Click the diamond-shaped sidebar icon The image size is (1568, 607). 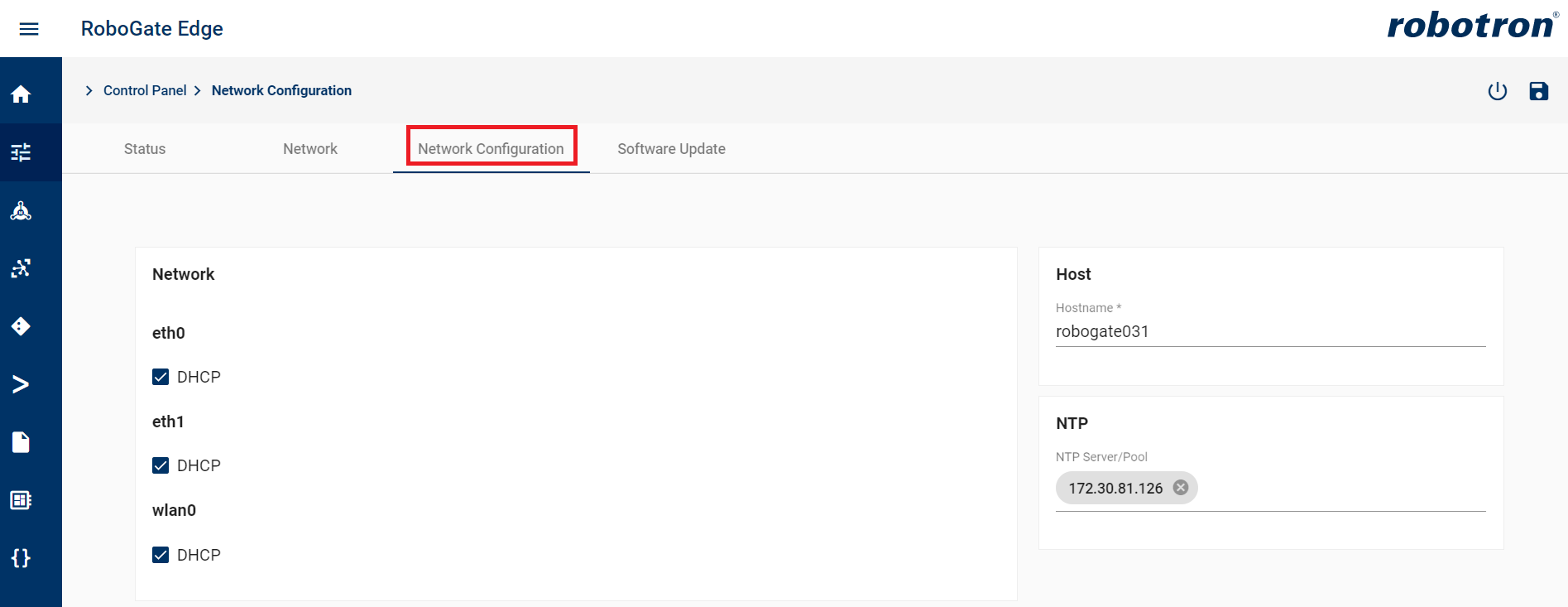(x=21, y=326)
